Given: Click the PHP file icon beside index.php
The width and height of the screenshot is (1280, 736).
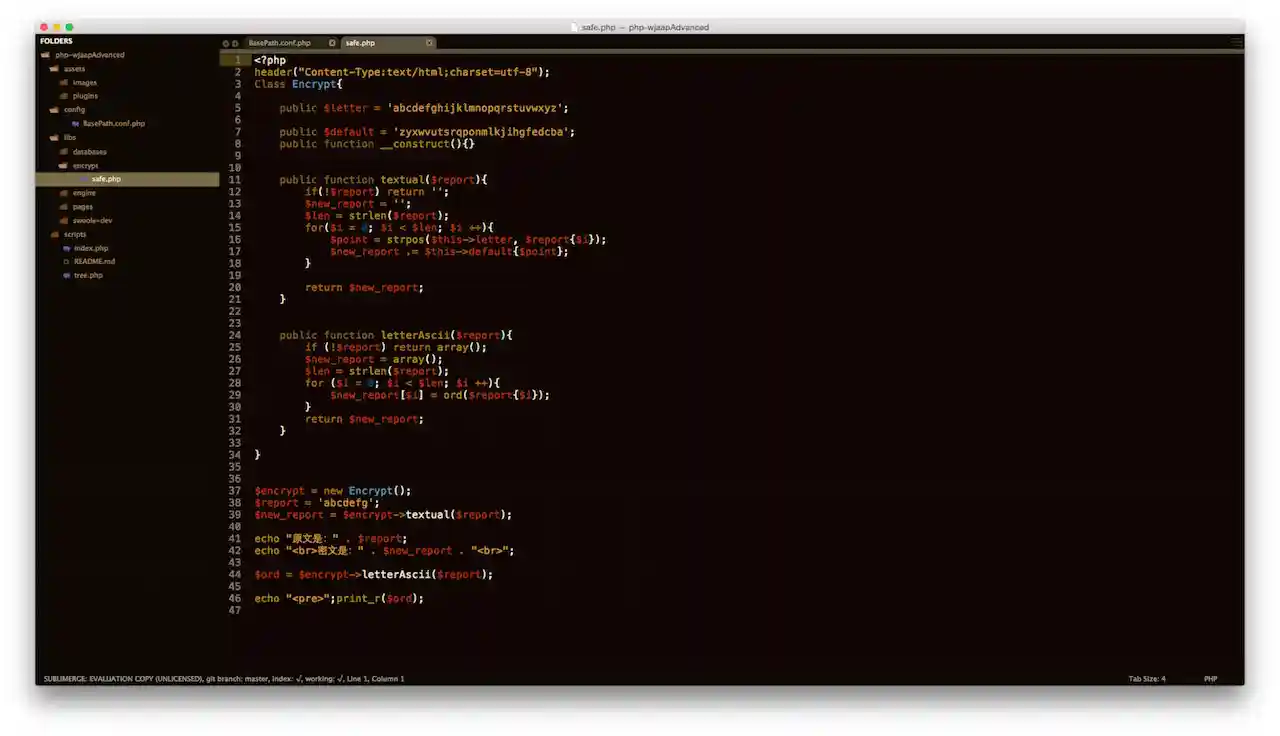Looking at the screenshot, I should click(x=66, y=248).
